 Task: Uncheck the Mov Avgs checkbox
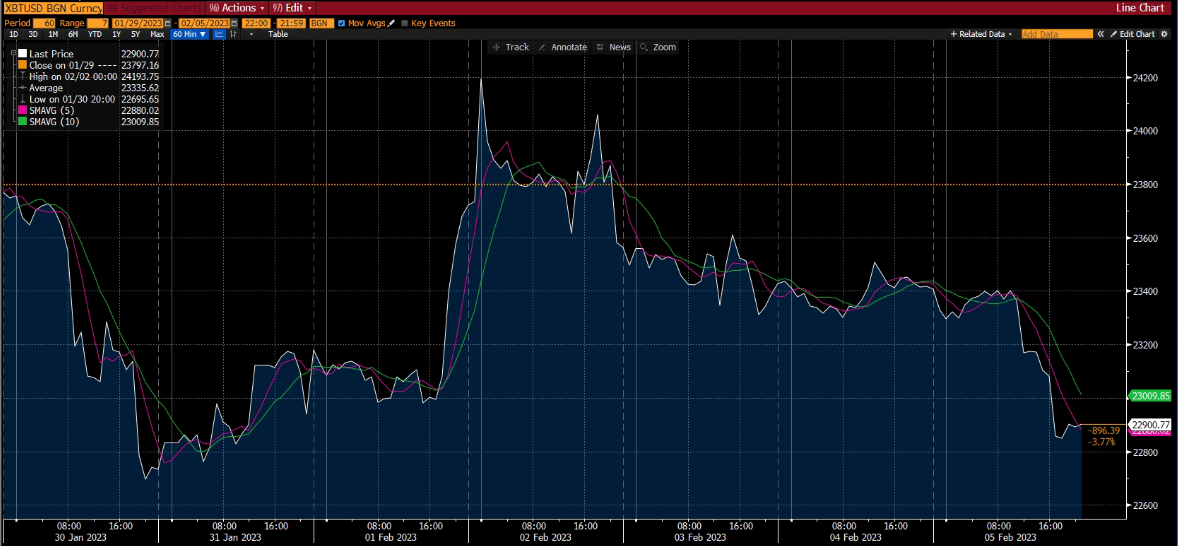343,22
